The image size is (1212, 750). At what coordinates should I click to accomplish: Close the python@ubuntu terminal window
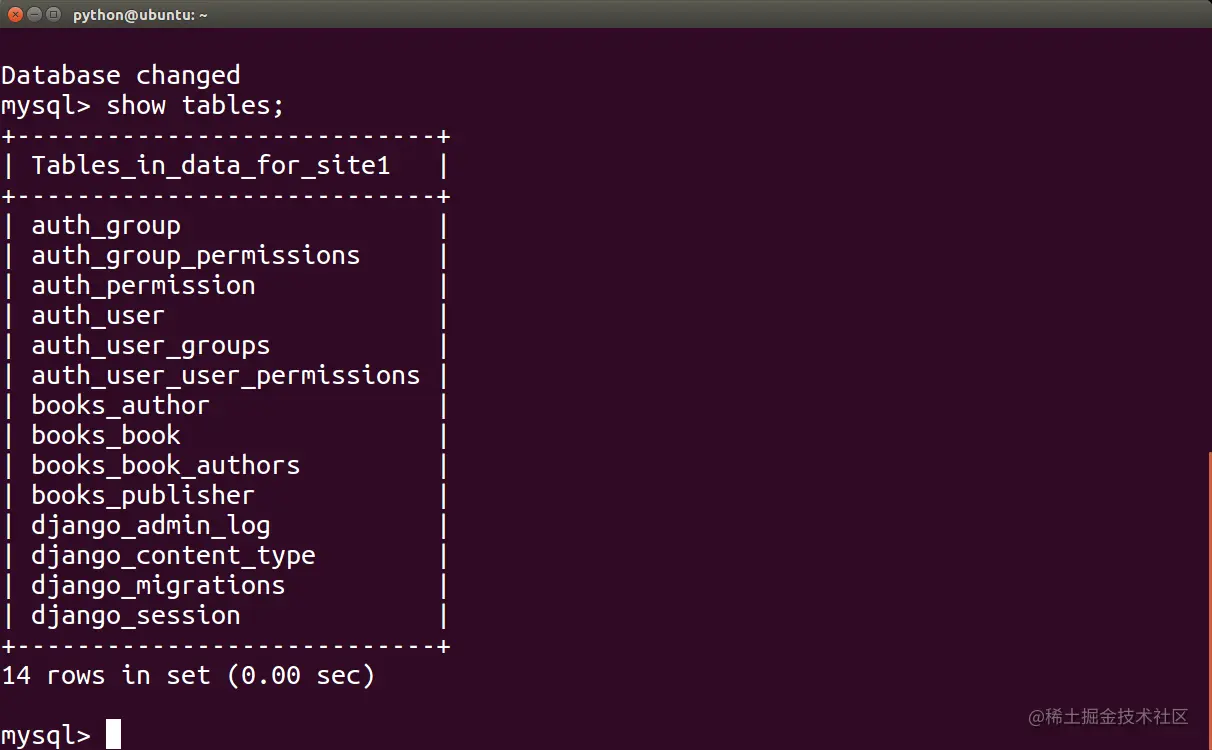click(15, 14)
